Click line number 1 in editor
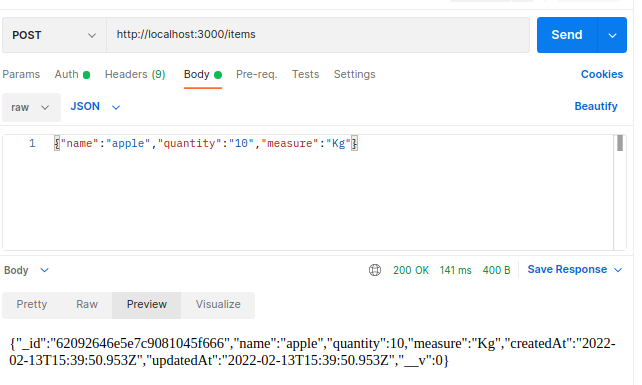Screen dimensions: 642x385 pyautogui.click(x=32, y=143)
